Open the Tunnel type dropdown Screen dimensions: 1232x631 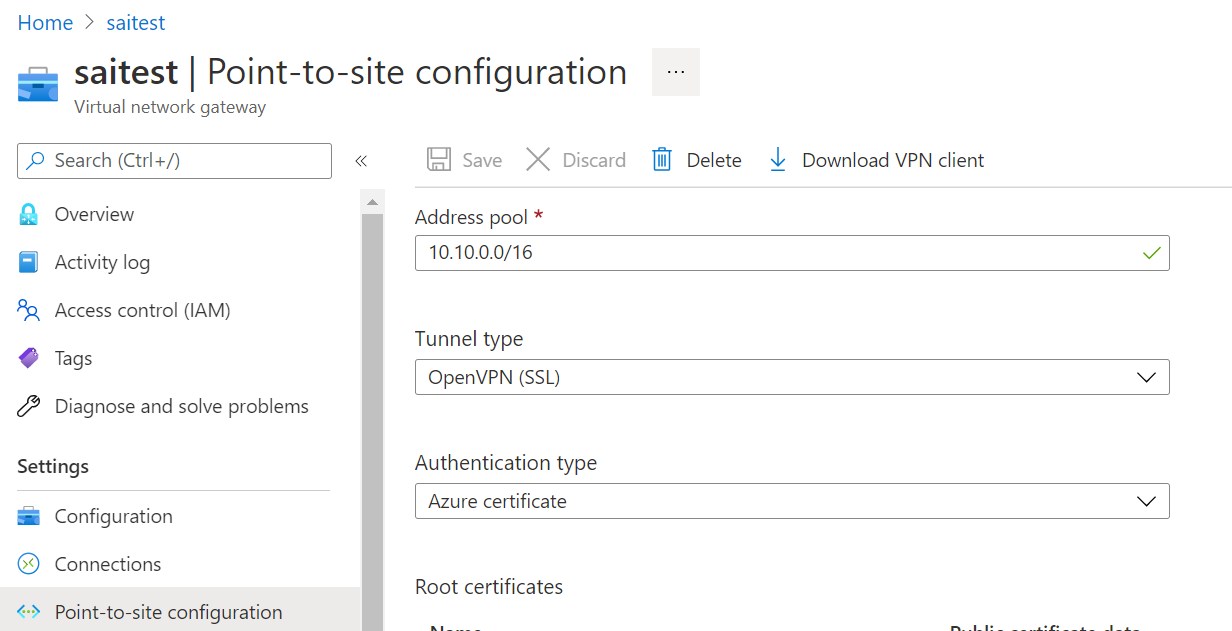(x=792, y=377)
